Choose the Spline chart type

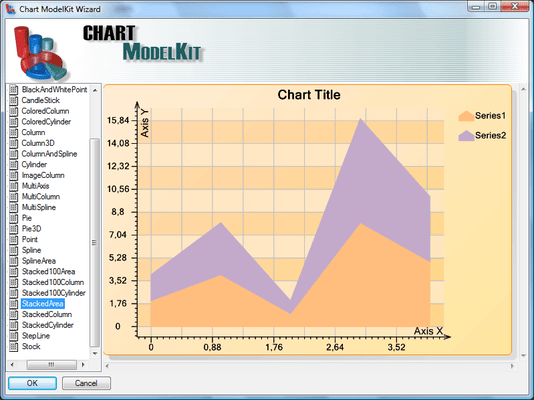click(x=31, y=250)
